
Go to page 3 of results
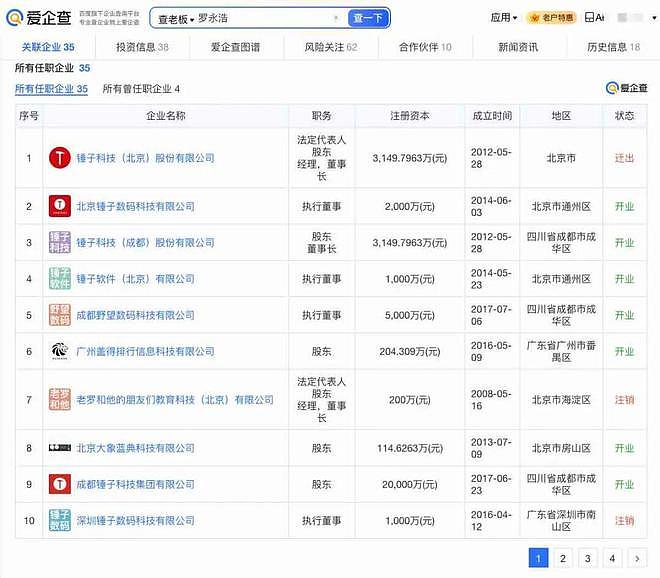coord(588,558)
